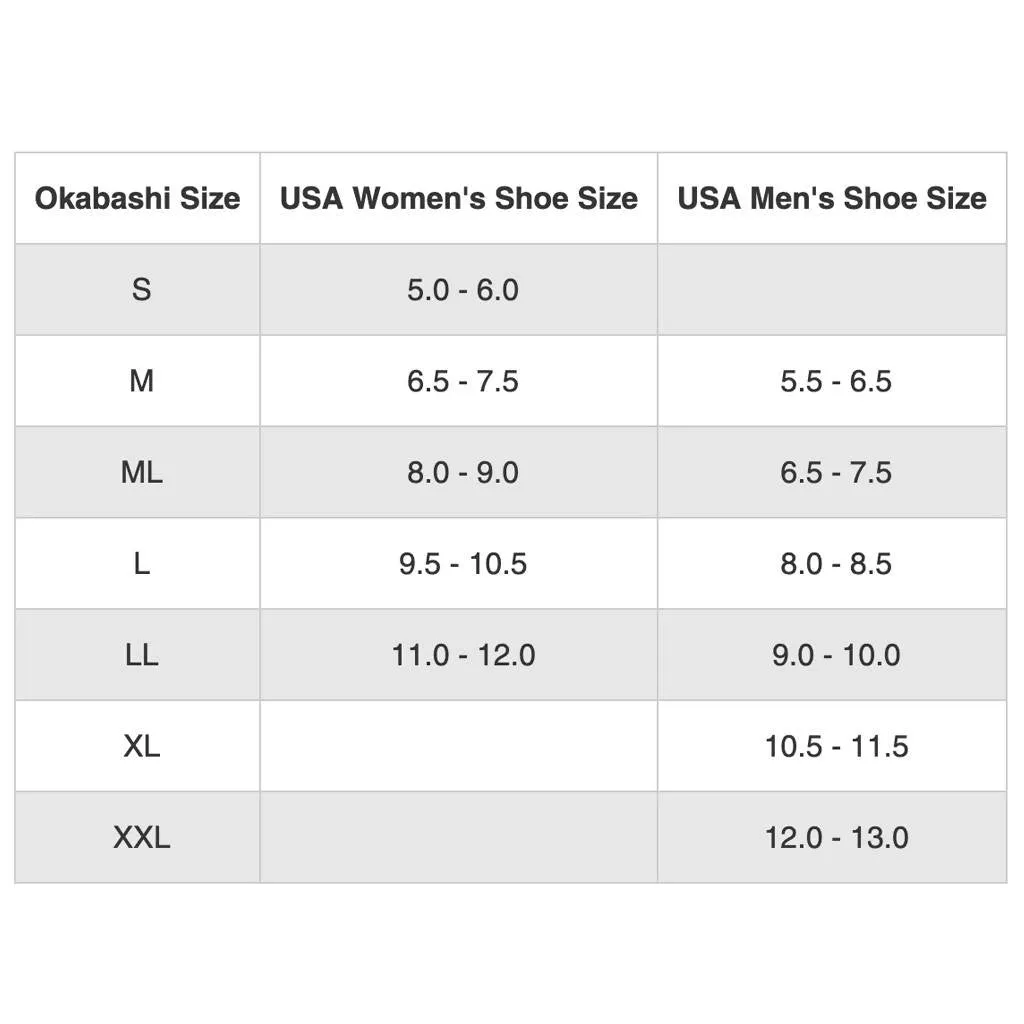This screenshot has height=1024, width=1024.
Task: Select men's size 8.0 - 8.5 cell
Action: click(832, 564)
